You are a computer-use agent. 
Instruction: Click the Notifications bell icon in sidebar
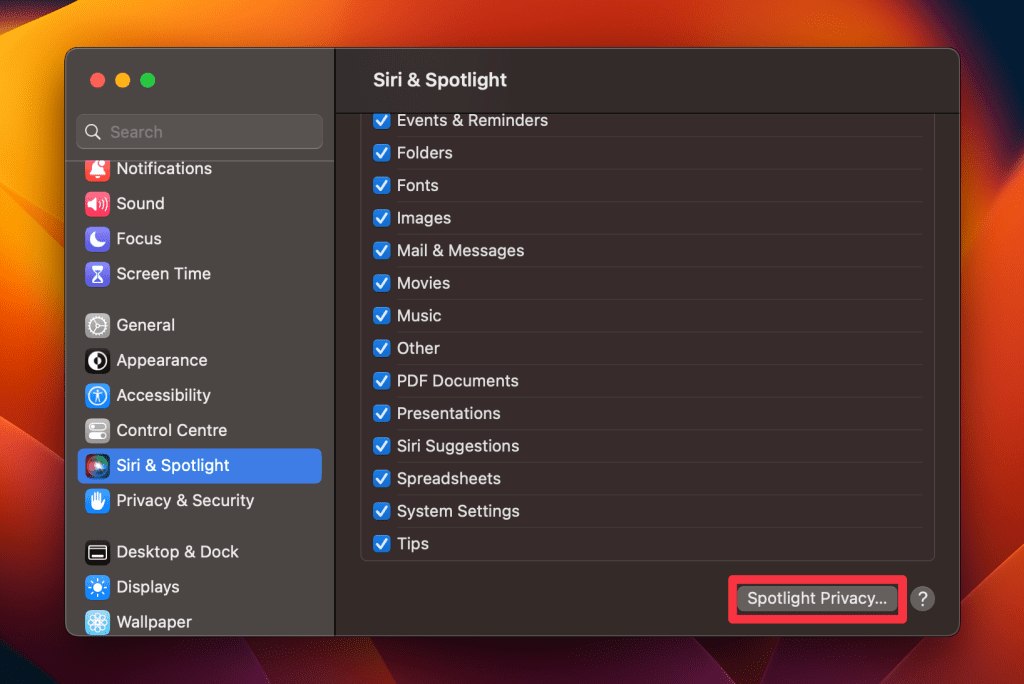point(97,169)
